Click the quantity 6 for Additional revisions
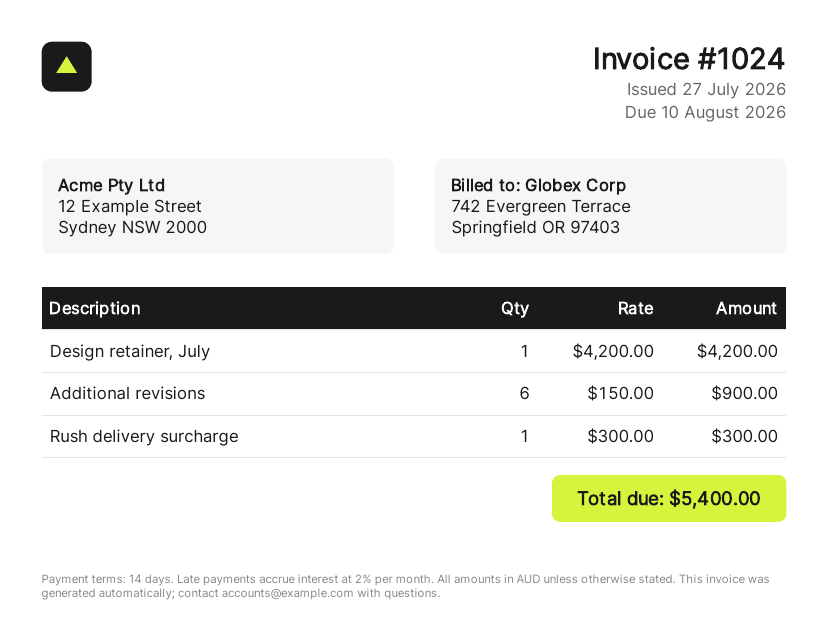 point(524,393)
